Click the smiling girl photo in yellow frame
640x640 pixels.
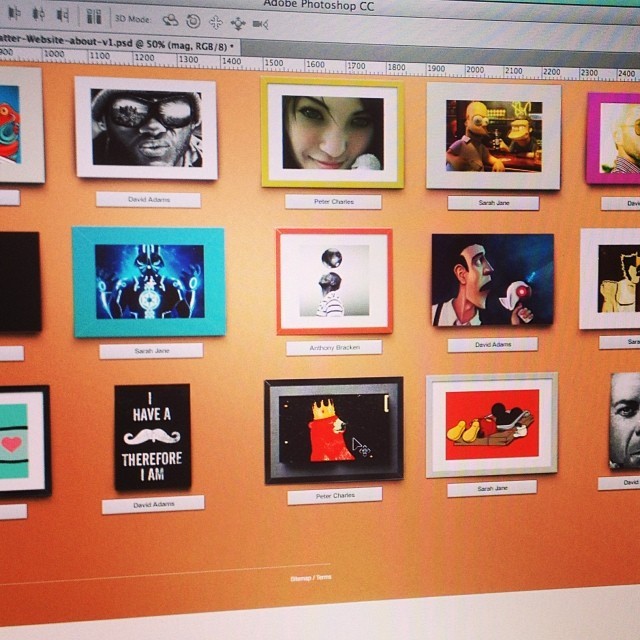332,133
